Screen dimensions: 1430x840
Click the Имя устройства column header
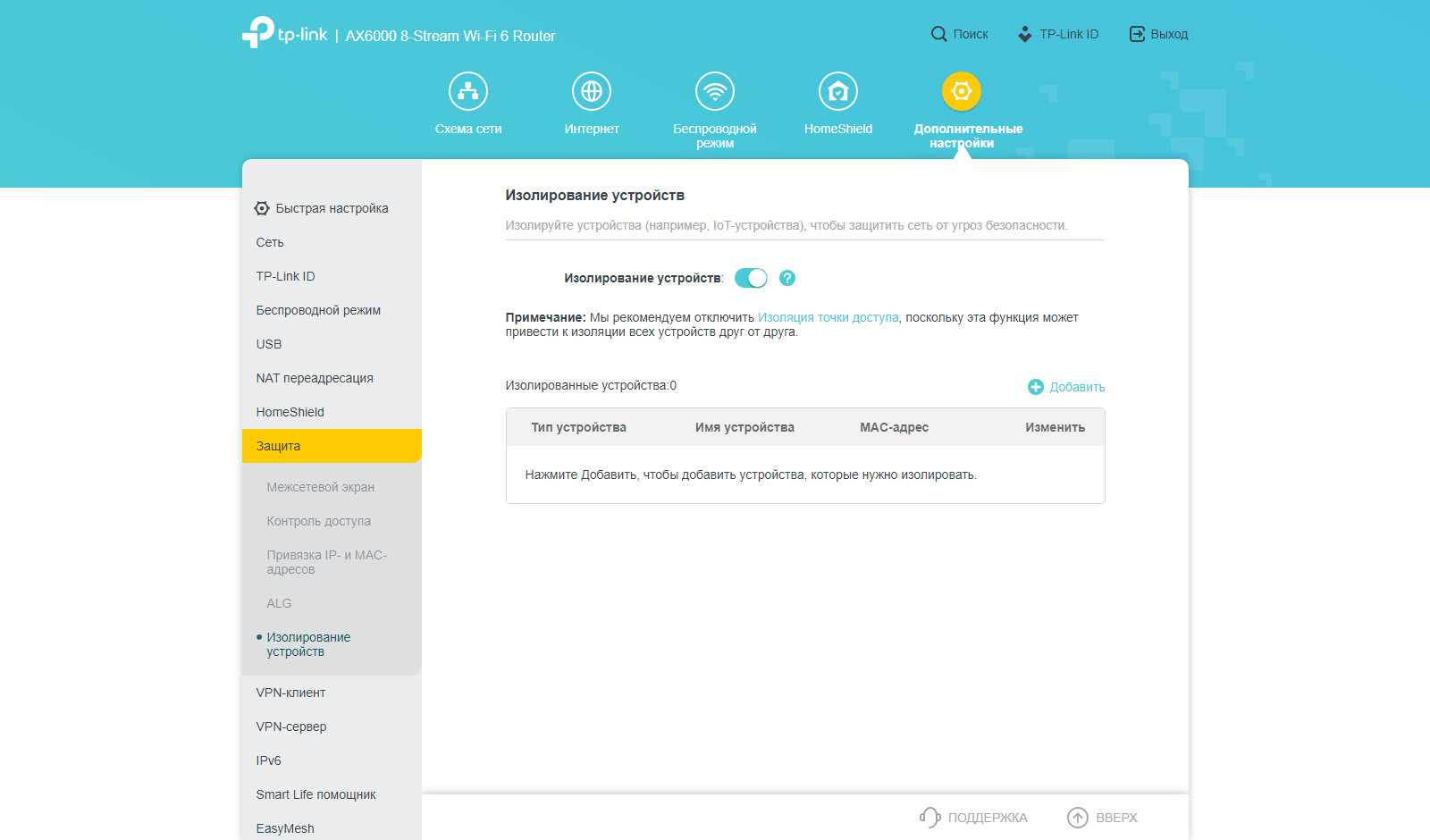744,427
